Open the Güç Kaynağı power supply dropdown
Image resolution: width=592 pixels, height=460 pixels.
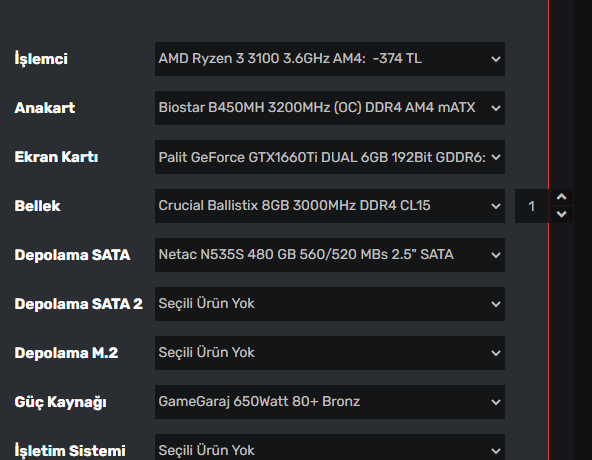point(330,402)
